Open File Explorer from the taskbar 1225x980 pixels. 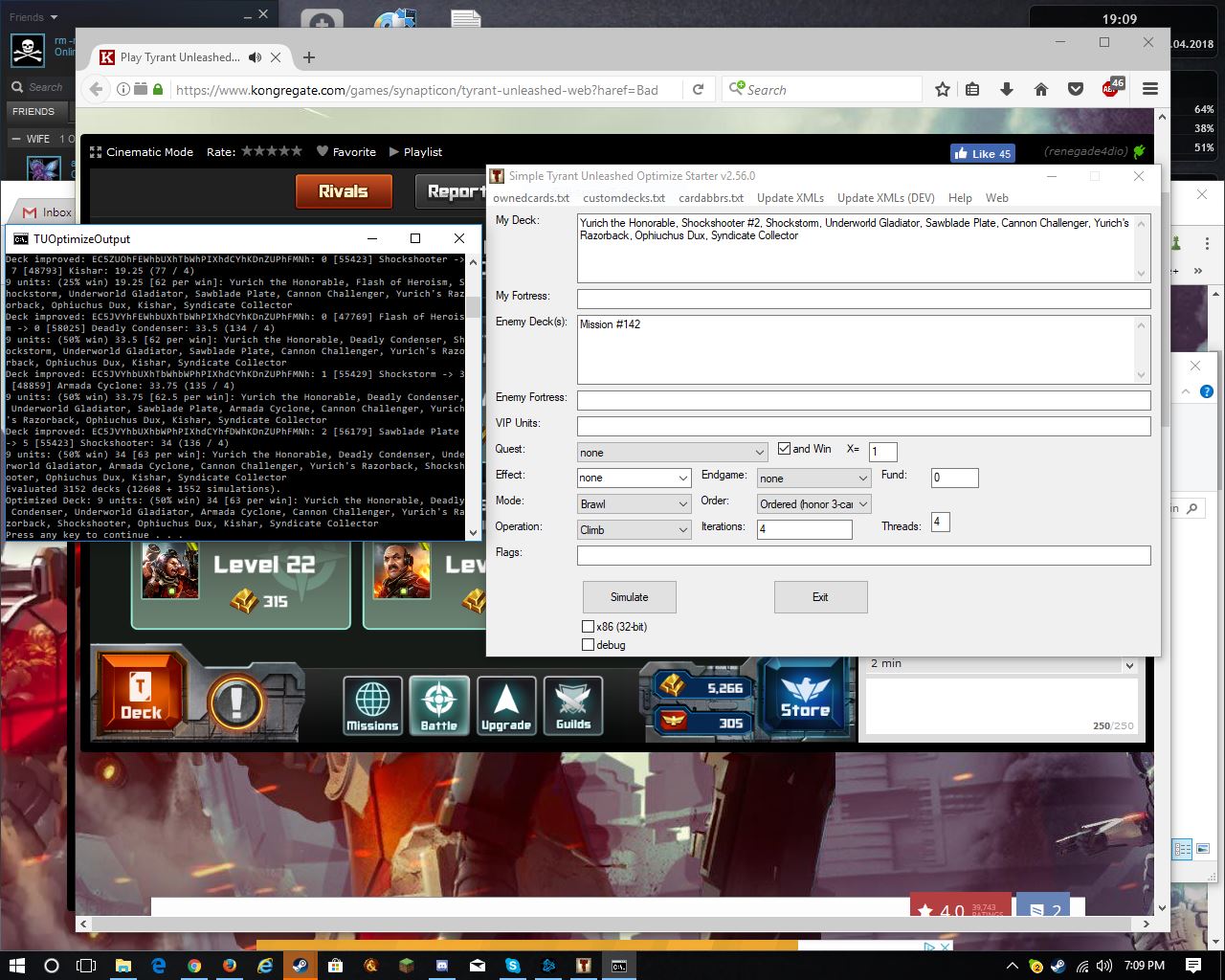point(122,966)
